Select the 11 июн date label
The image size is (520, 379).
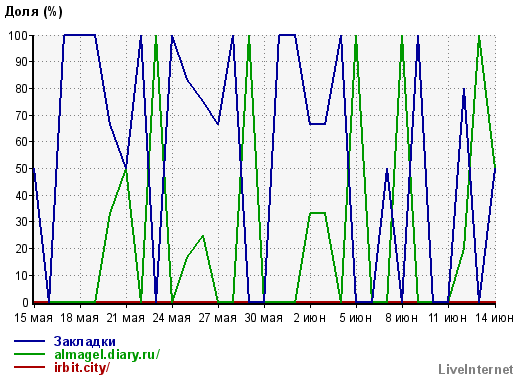447,318
